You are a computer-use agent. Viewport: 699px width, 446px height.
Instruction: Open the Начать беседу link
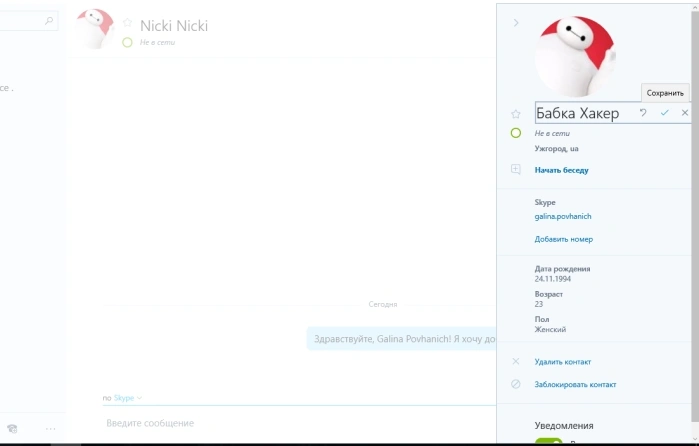click(x=561, y=170)
